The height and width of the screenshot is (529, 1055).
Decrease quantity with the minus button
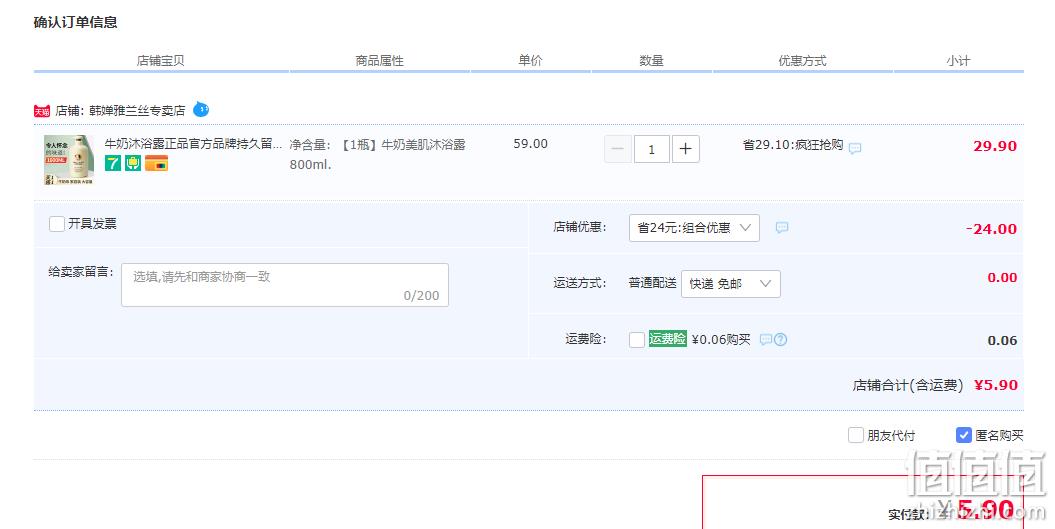coord(618,149)
